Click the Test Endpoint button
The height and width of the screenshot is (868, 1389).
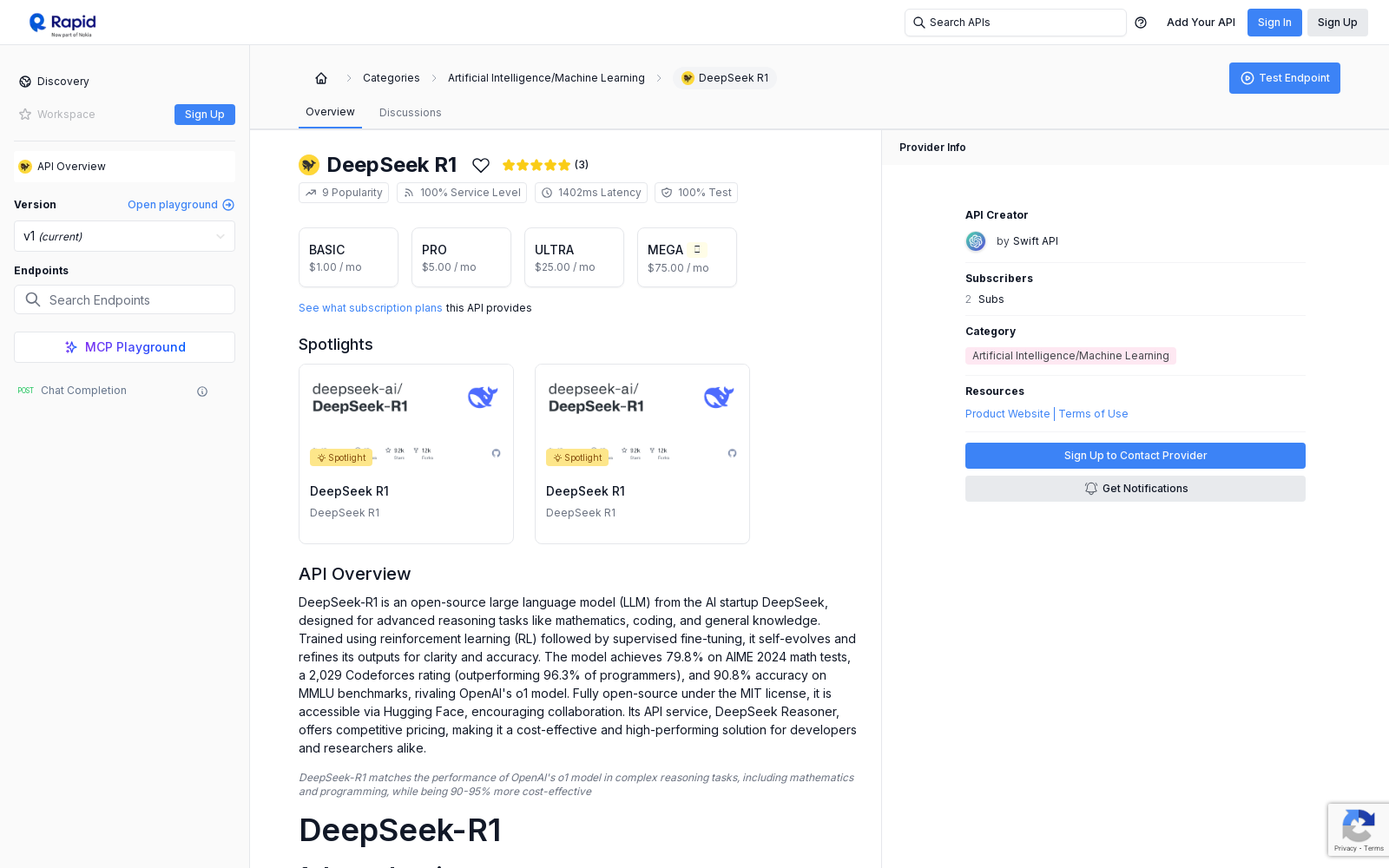point(1285,78)
